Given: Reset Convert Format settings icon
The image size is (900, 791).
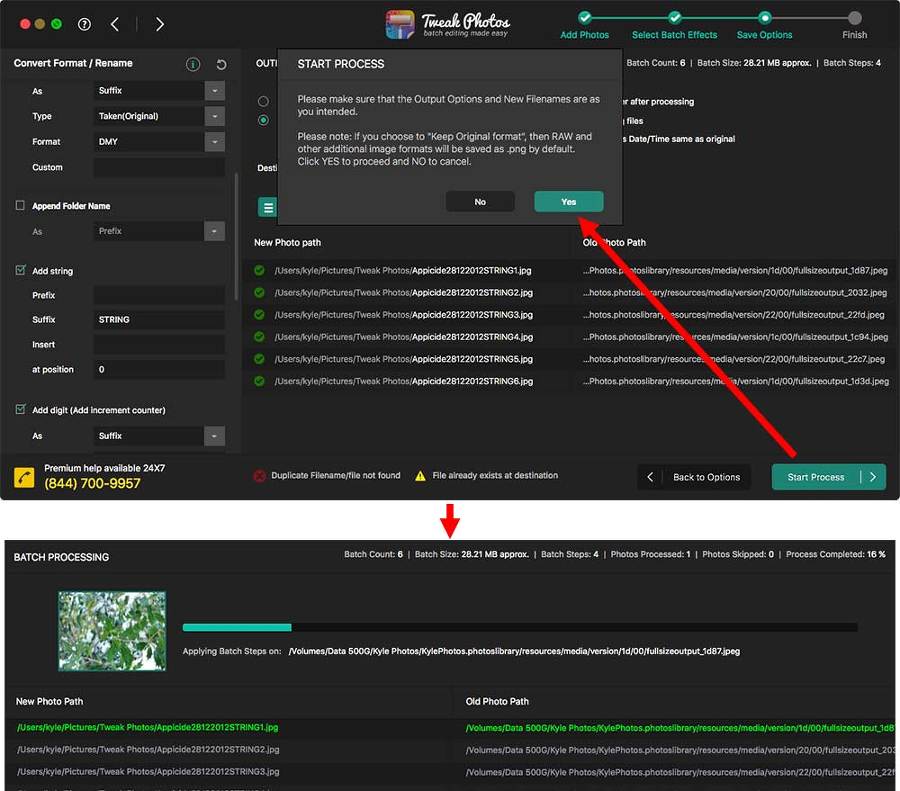Looking at the screenshot, I should click(221, 64).
